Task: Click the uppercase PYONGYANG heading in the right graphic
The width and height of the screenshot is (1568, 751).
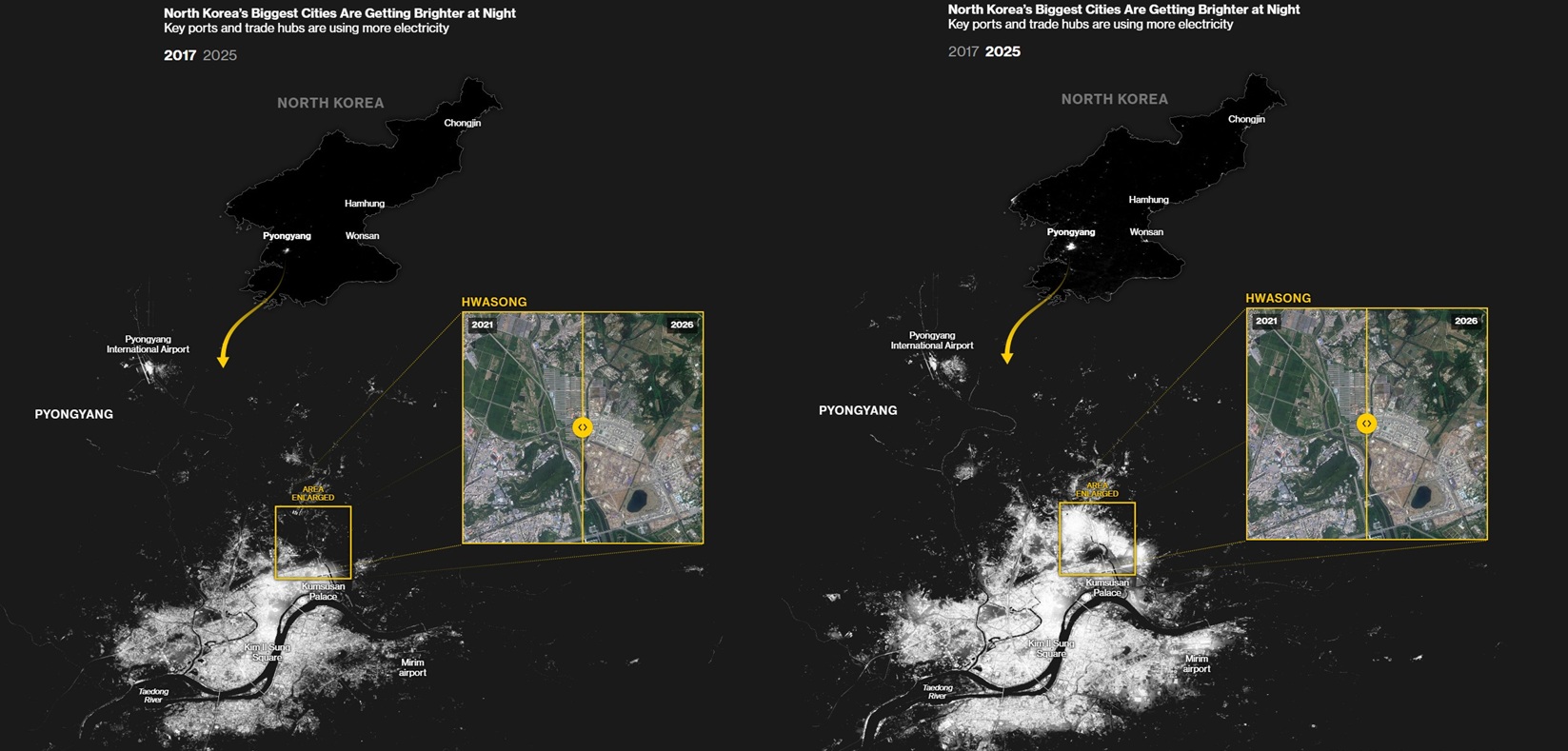Action: pos(858,410)
